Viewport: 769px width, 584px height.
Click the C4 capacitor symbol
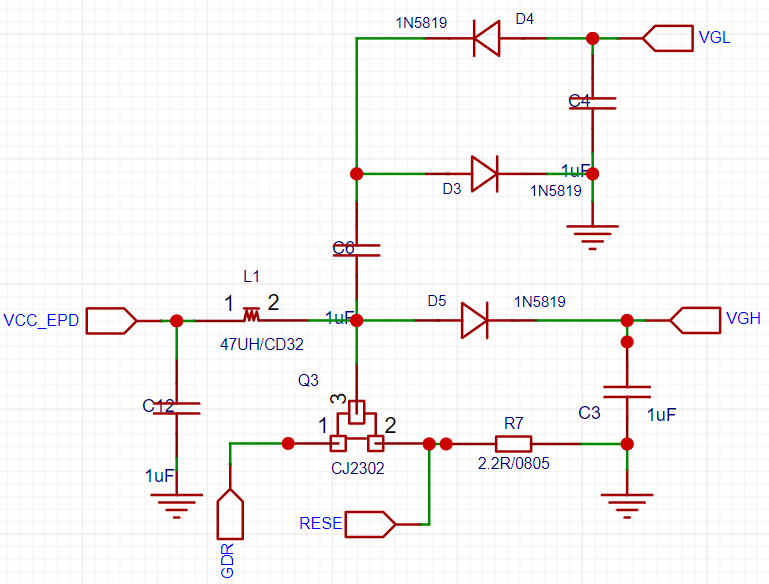click(592, 103)
